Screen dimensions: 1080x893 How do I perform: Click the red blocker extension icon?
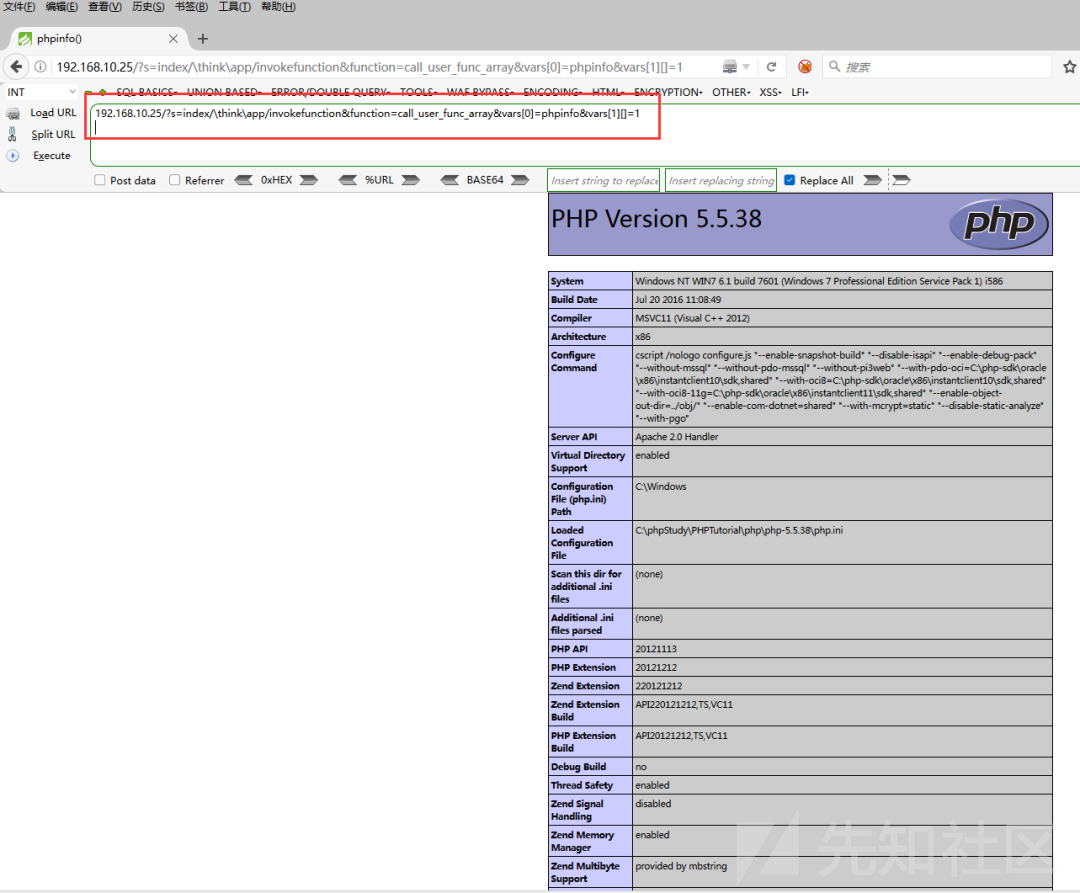(804, 67)
